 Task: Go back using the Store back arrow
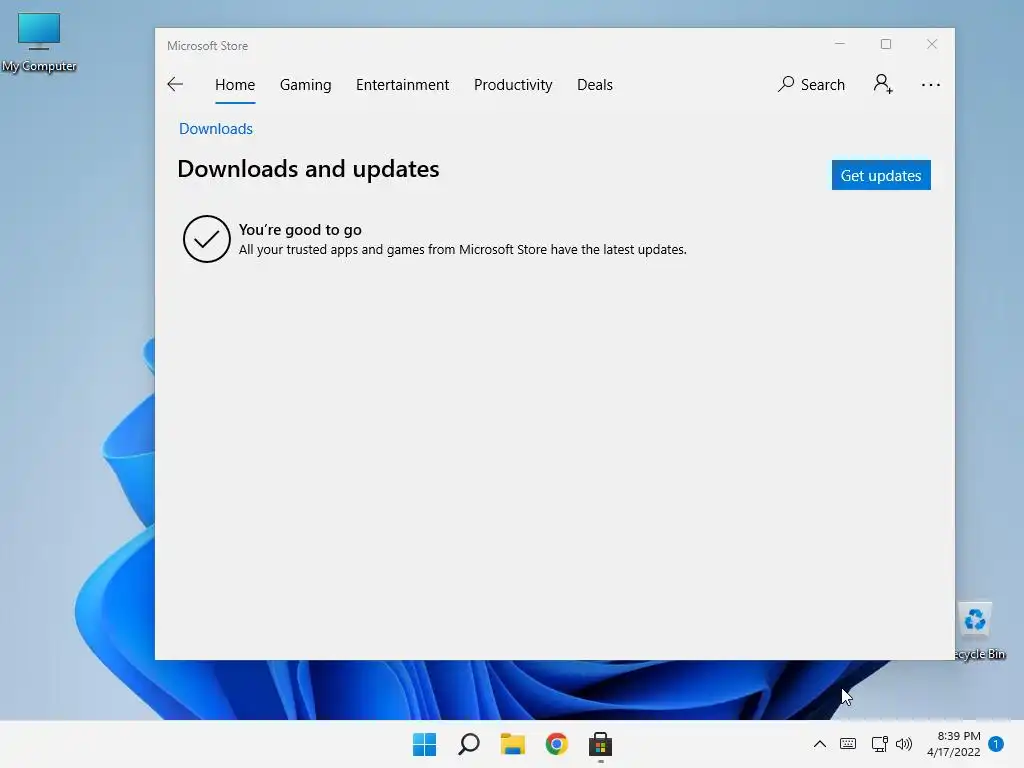175,84
